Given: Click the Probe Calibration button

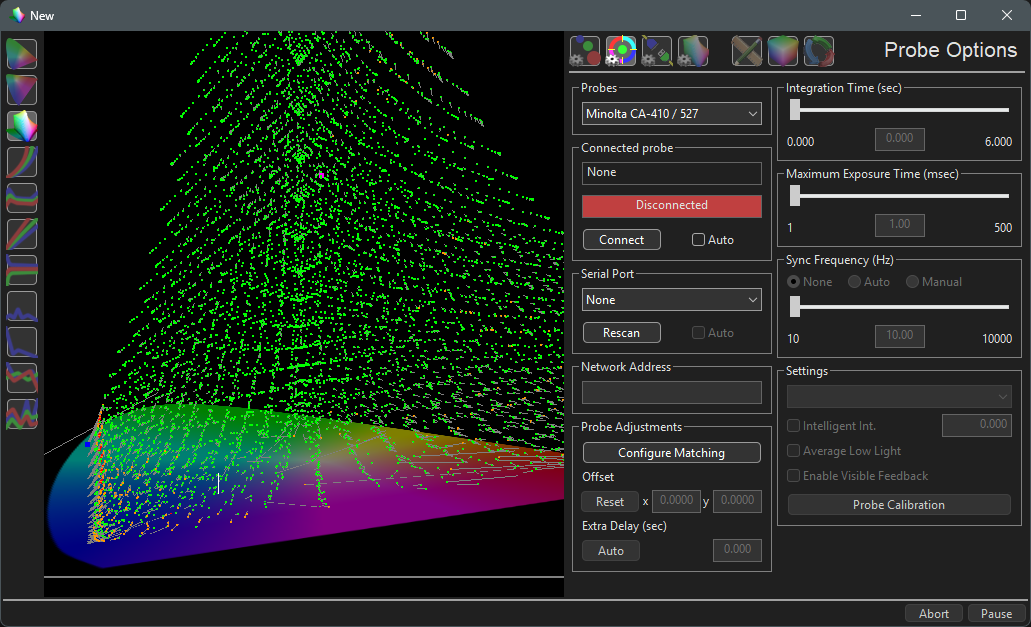Looking at the screenshot, I should tap(898, 505).
